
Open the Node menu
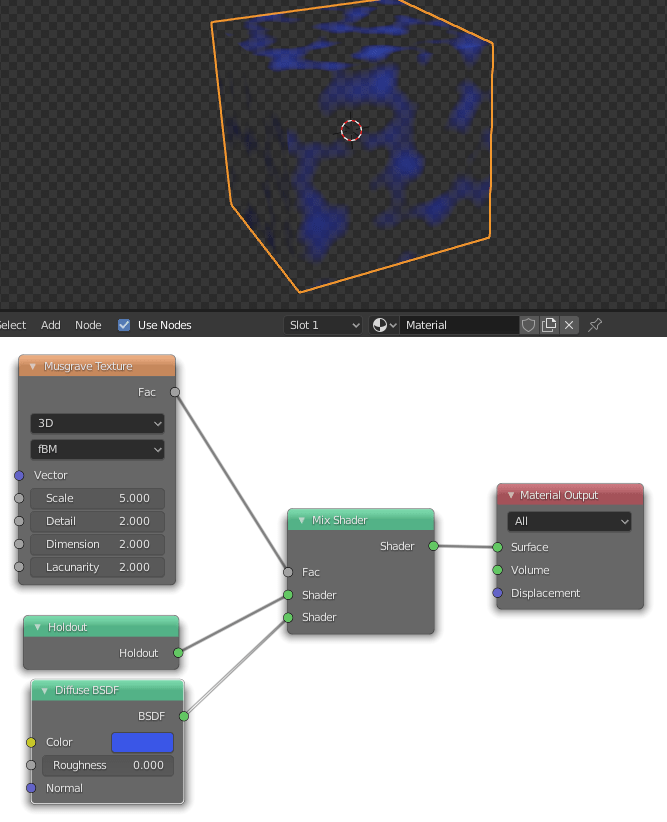(88, 325)
